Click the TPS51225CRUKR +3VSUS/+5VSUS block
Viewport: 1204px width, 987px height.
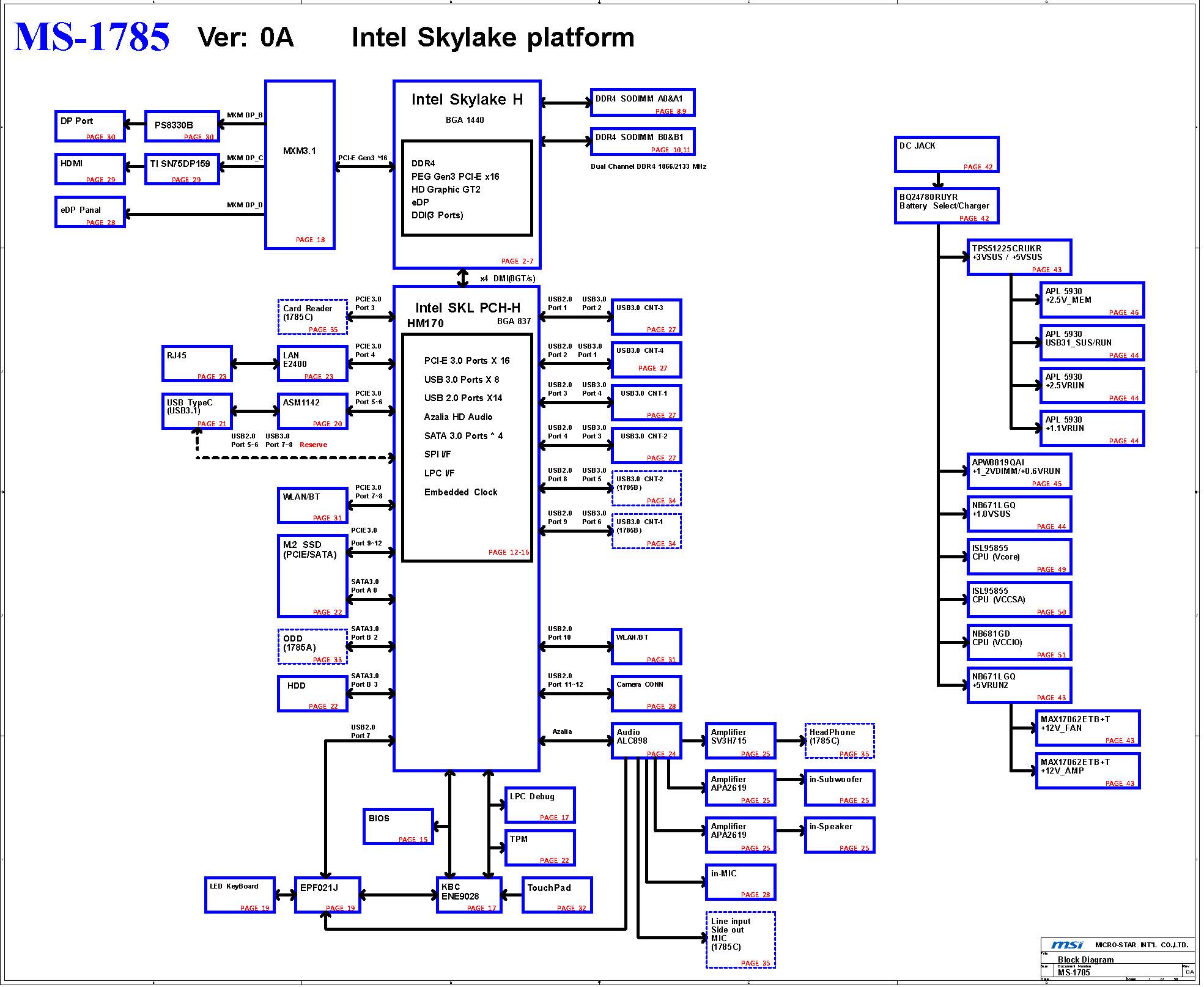pyautogui.click(x=1019, y=257)
